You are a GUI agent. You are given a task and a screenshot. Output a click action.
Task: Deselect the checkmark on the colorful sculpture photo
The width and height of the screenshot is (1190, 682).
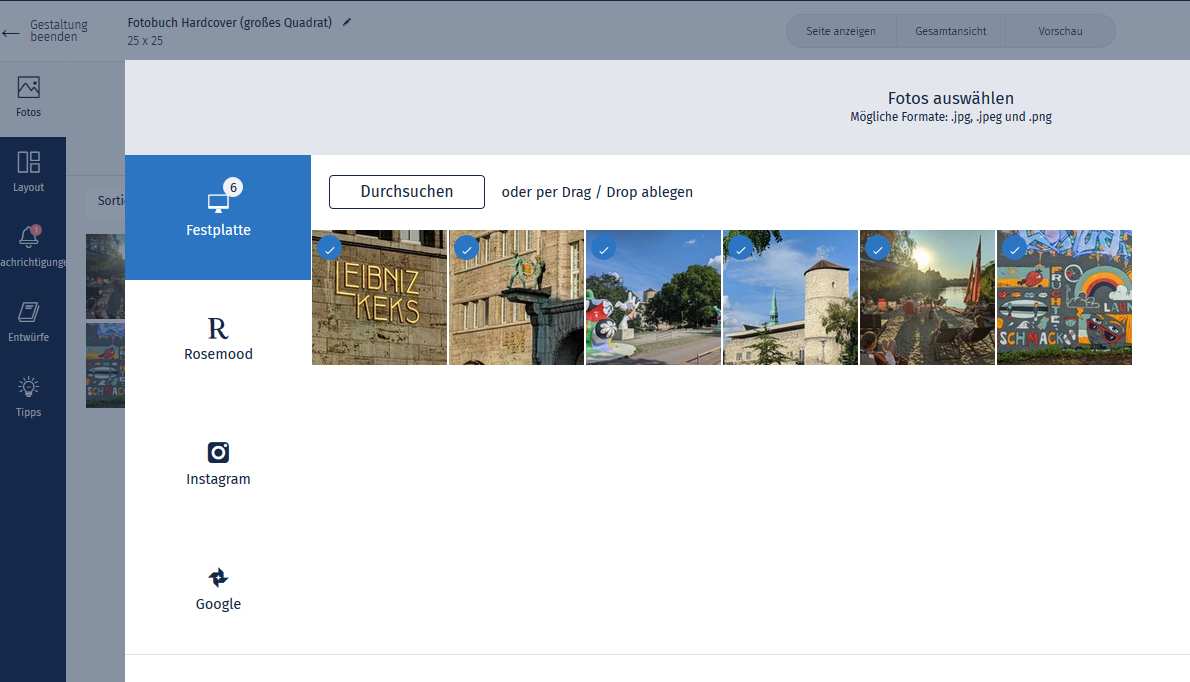click(x=603, y=249)
